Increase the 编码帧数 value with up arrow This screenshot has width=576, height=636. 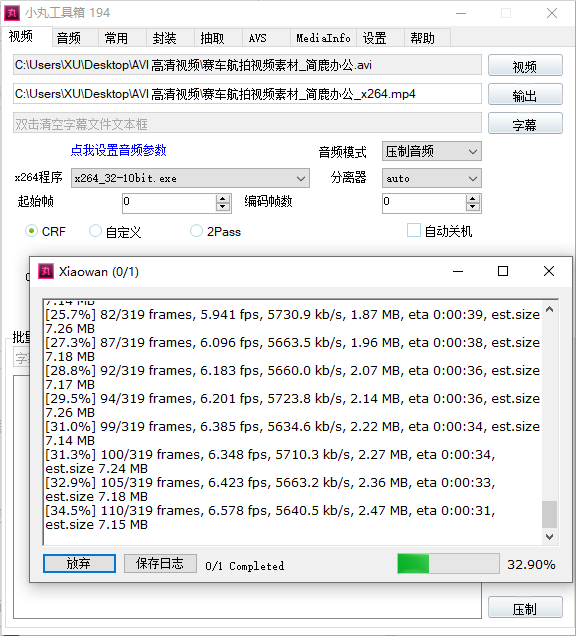click(473, 198)
